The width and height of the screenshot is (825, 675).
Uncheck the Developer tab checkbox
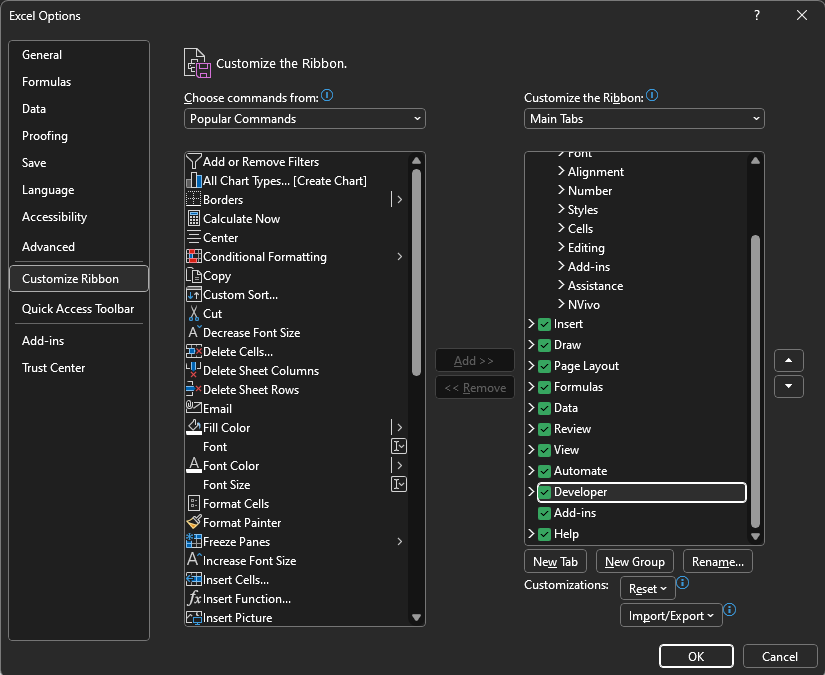pos(545,492)
